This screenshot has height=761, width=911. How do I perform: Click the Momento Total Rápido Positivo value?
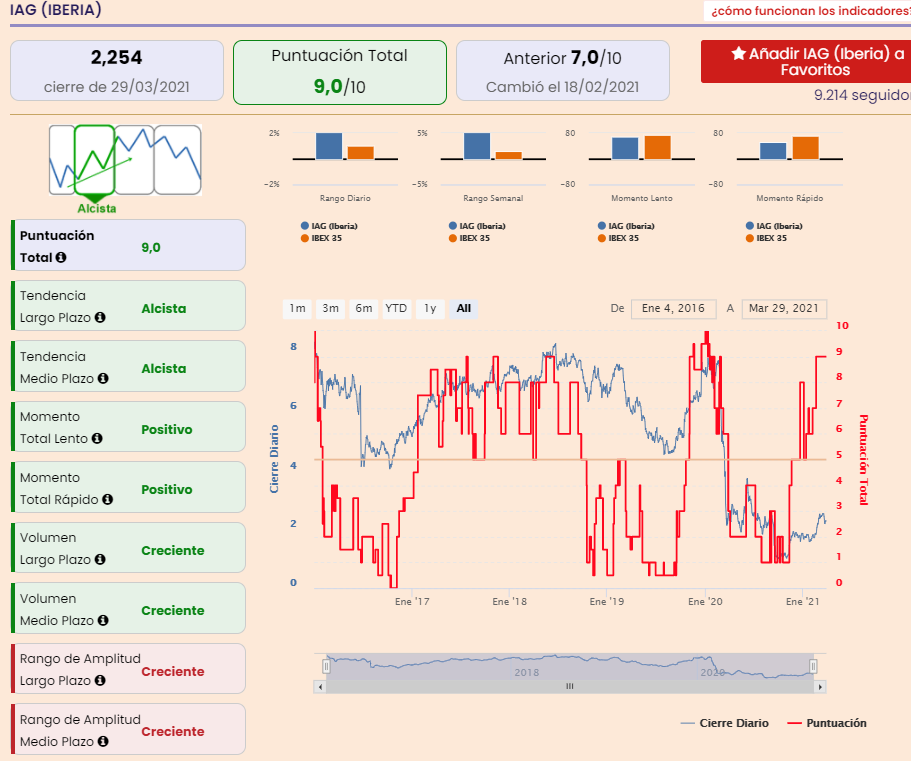click(167, 489)
